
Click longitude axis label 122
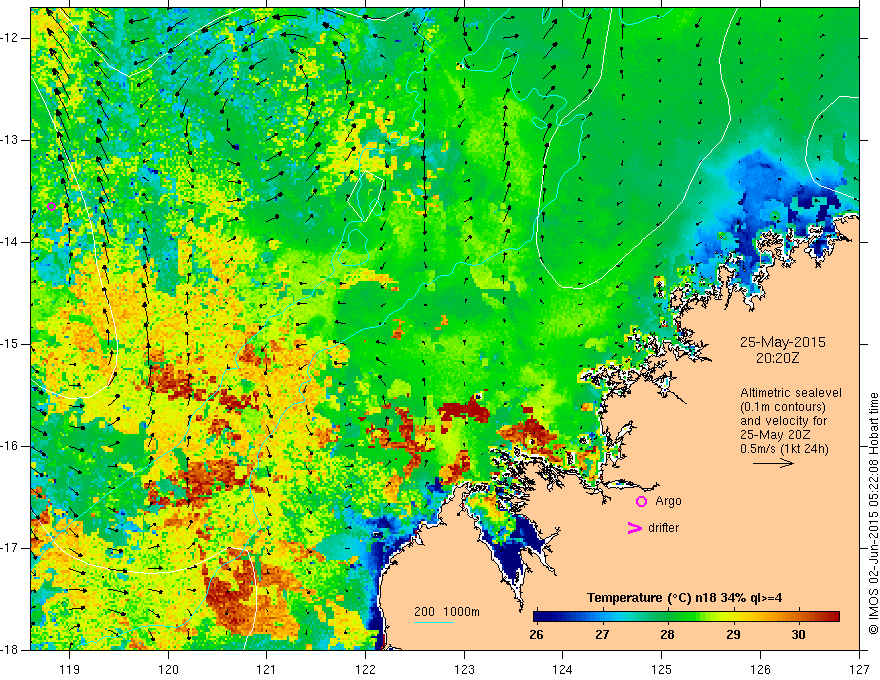click(x=365, y=669)
